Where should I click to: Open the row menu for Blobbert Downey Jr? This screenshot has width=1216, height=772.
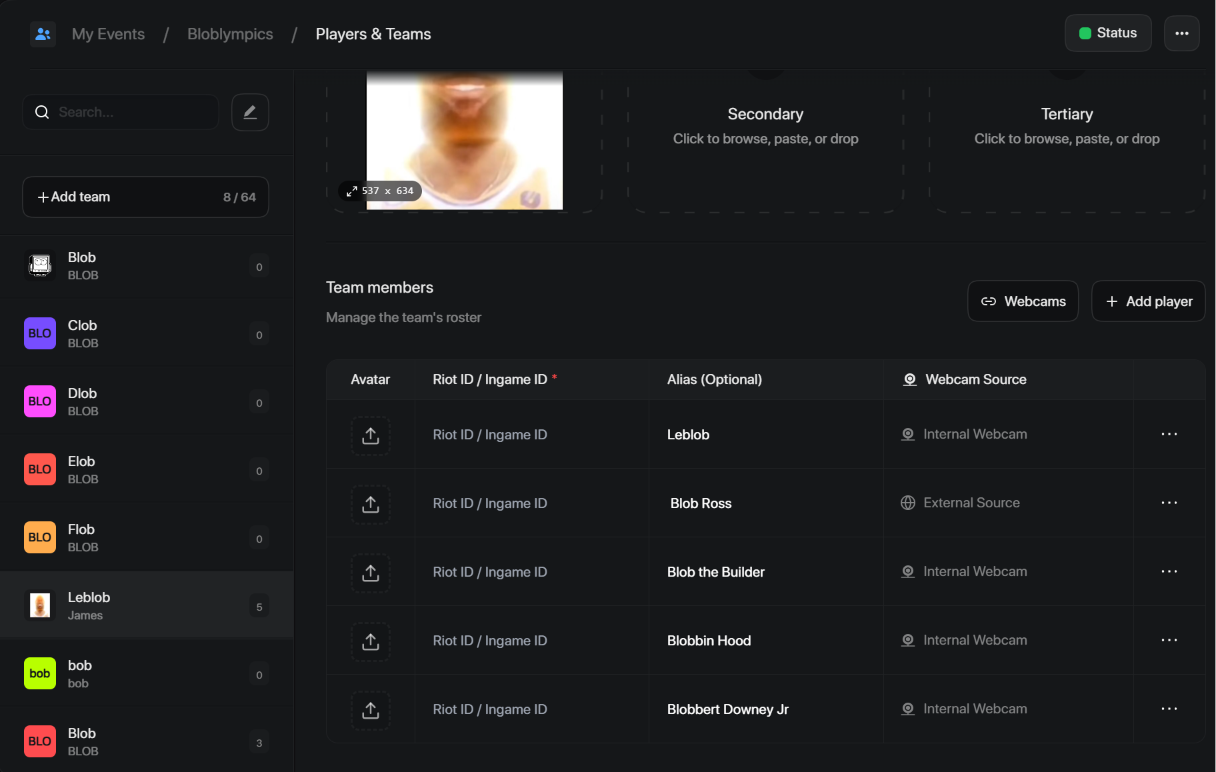[x=1169, y=708]
